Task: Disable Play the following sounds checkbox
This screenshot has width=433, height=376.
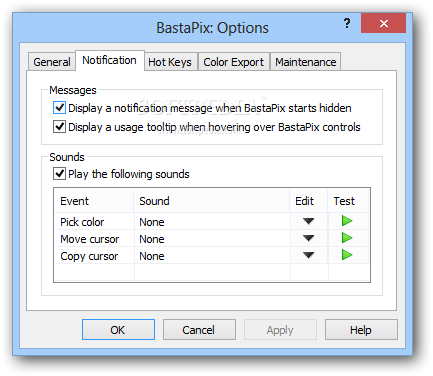Action: 59,174
